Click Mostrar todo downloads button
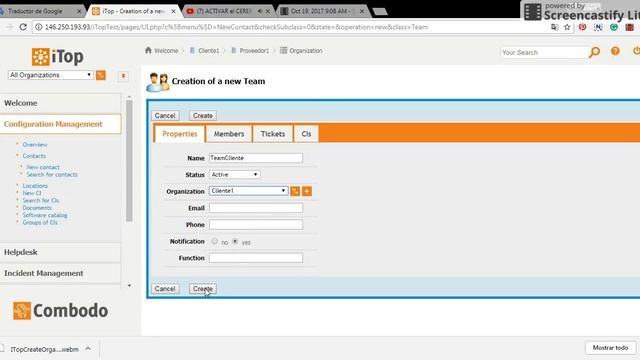This screenshot has width=640, height=360. (610, 348)
